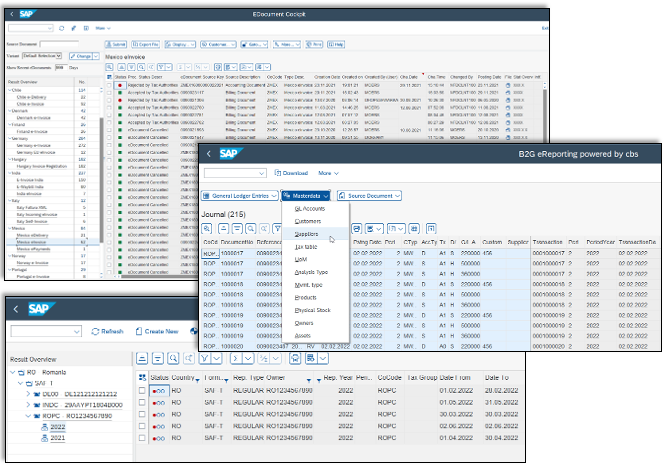Collapse the Denmark node in Result Overview
Viewport: 667px width, 467px height.
click(10, 111)
